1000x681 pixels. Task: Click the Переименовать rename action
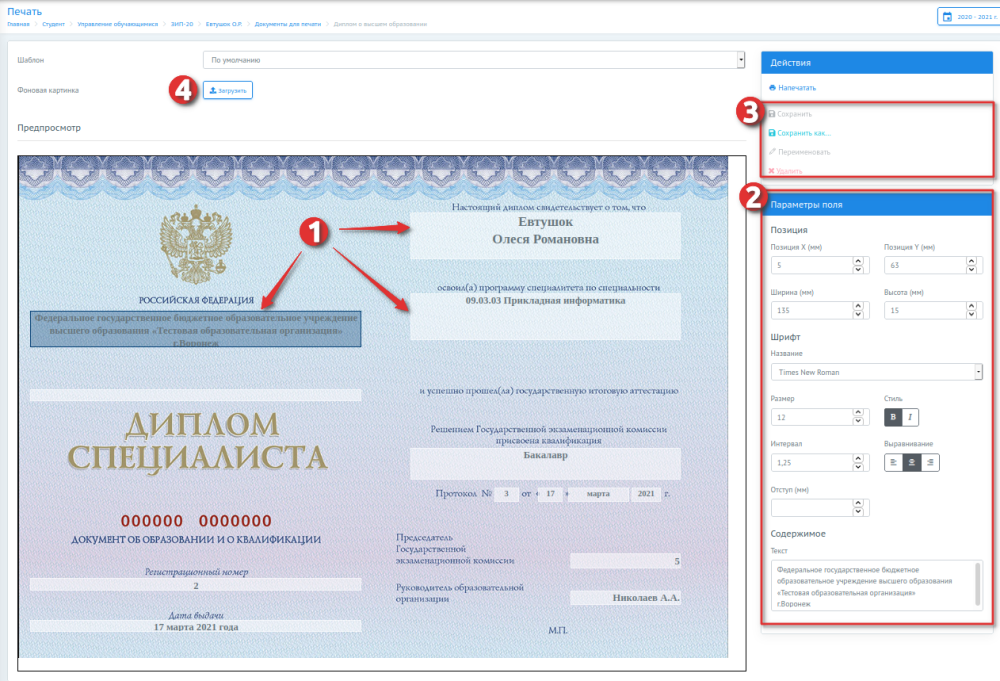point(799,152)
